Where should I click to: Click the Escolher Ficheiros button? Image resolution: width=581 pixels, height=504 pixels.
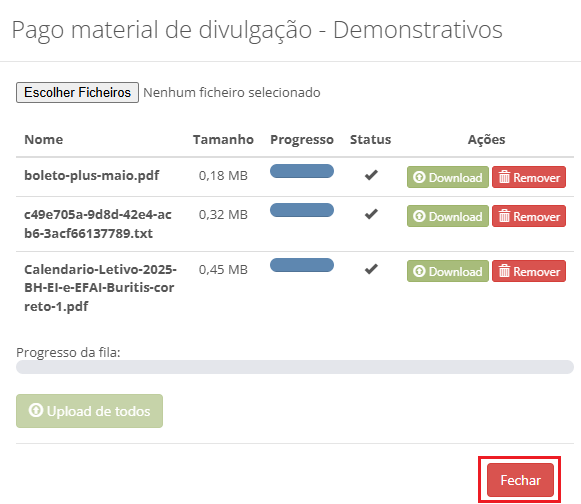pyautogui.click(x=77, y=92)
